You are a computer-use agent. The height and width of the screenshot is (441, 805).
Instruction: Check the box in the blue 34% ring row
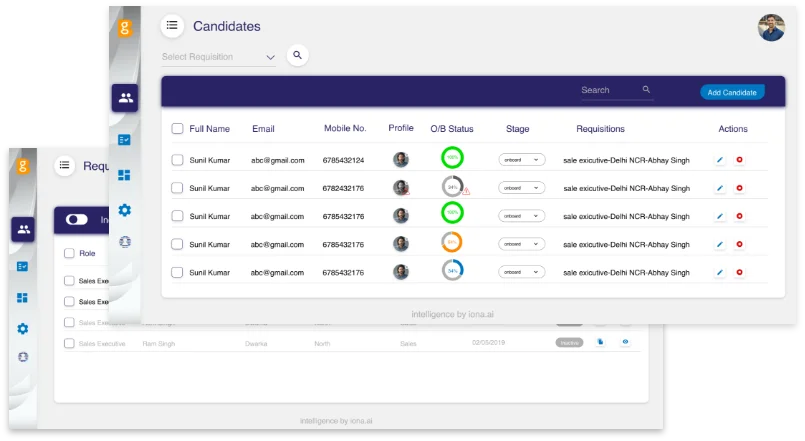177,272
